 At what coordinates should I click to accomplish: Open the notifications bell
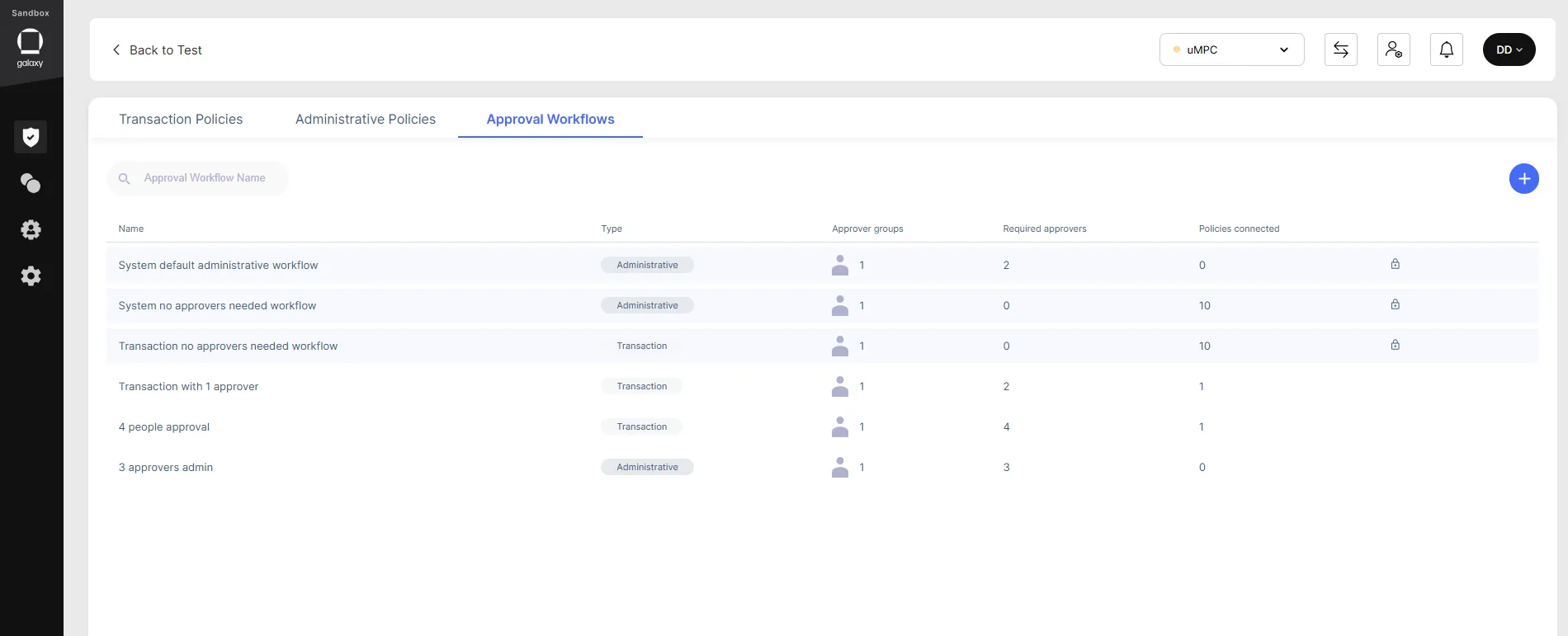(x=1447, y=49)
